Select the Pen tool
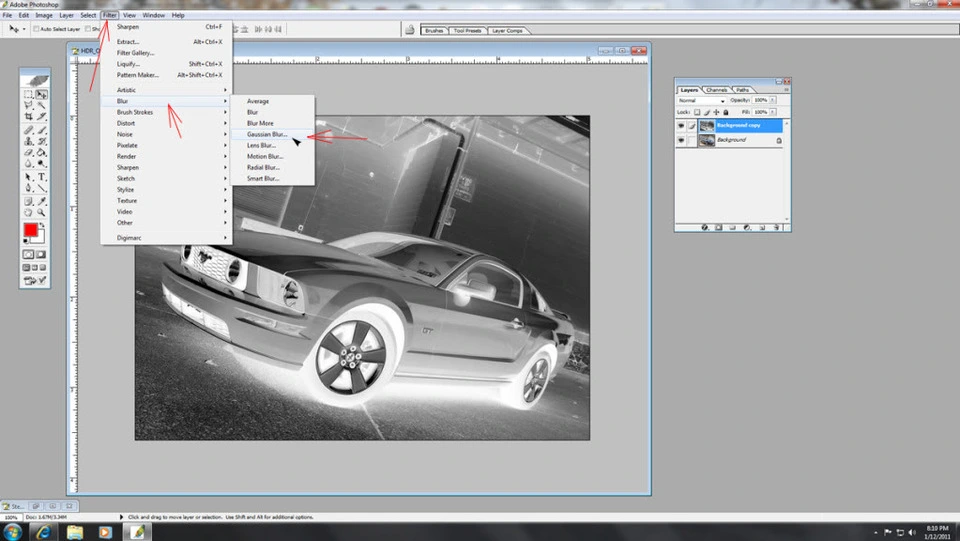The height and width of the screenshot is (541, 960). (28, 187)
